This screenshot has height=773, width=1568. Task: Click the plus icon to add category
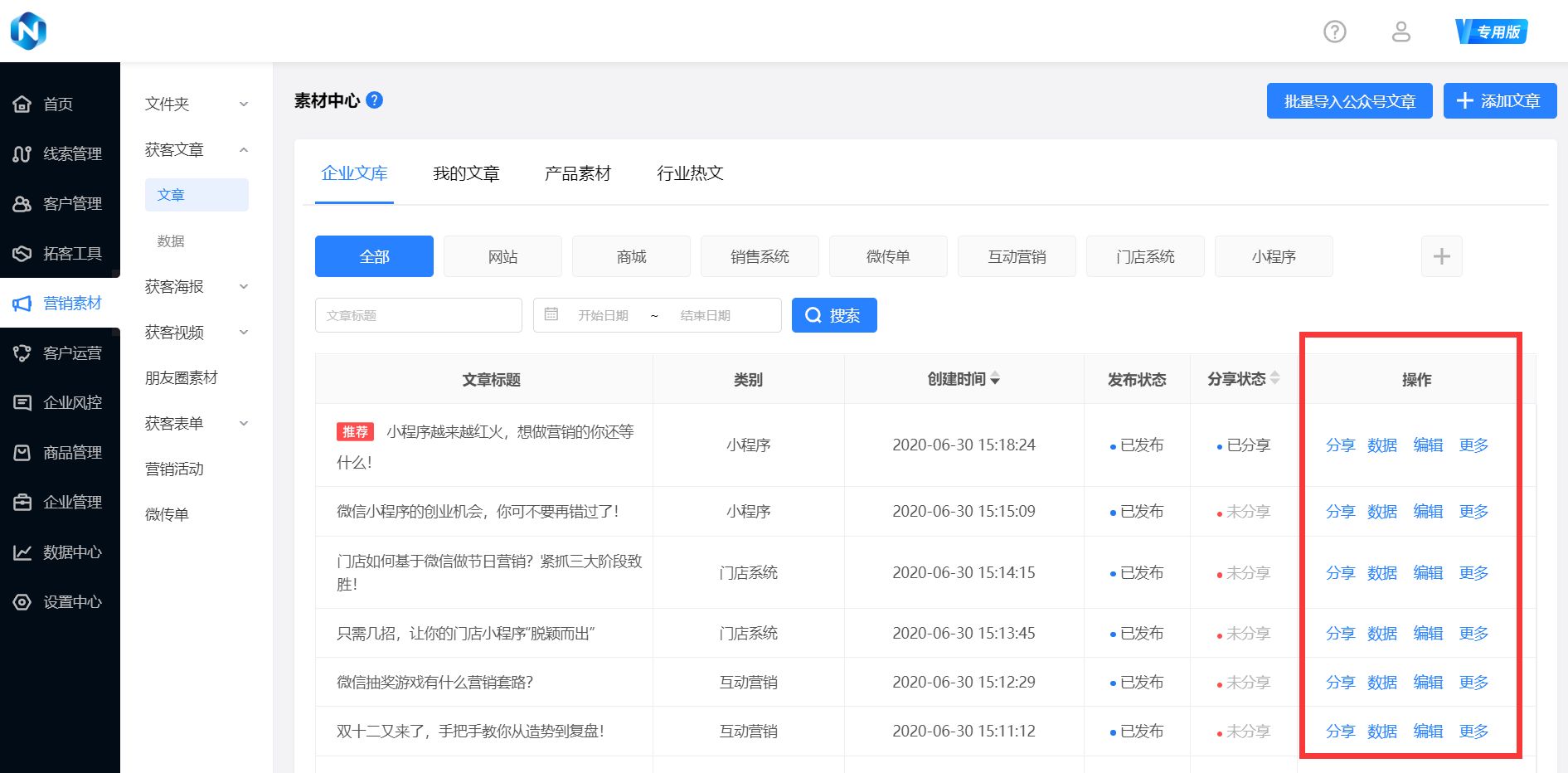(x=1442, y=256)
